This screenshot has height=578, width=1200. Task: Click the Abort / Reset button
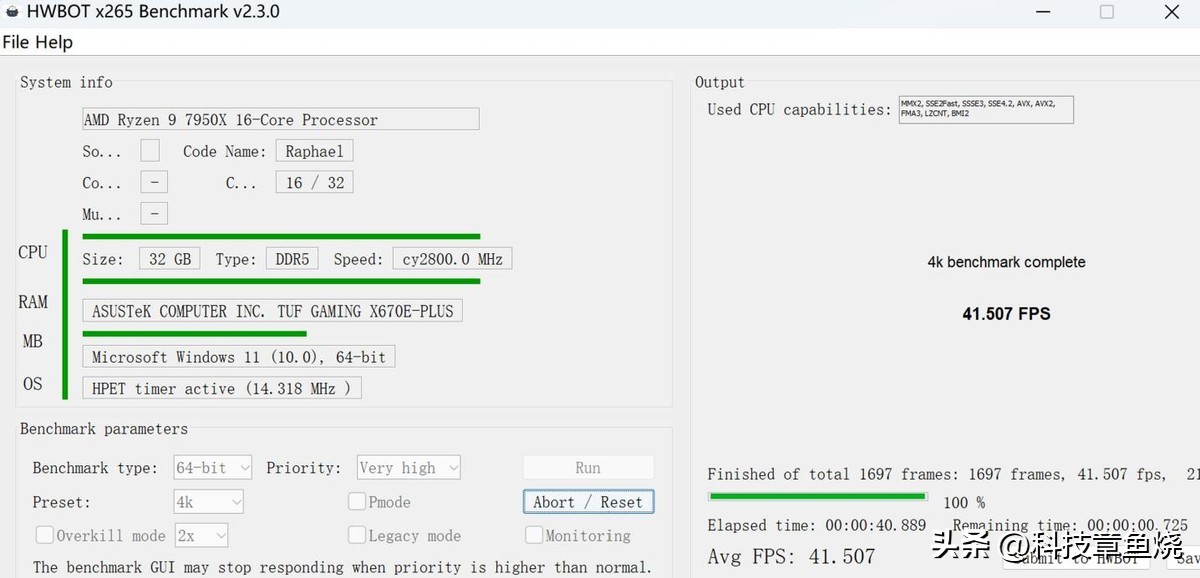click(x=588, y=501)
